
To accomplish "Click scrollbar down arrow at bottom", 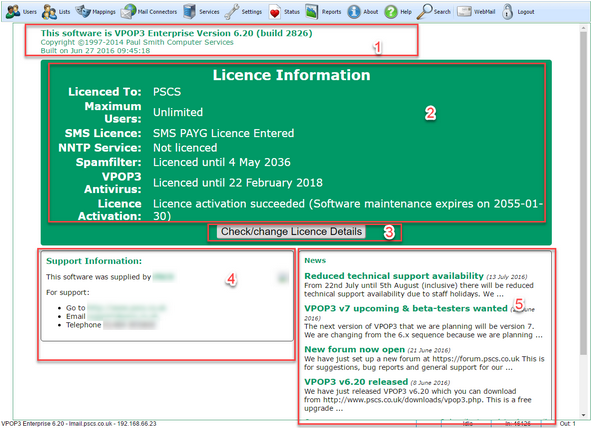I will [584, 415].
